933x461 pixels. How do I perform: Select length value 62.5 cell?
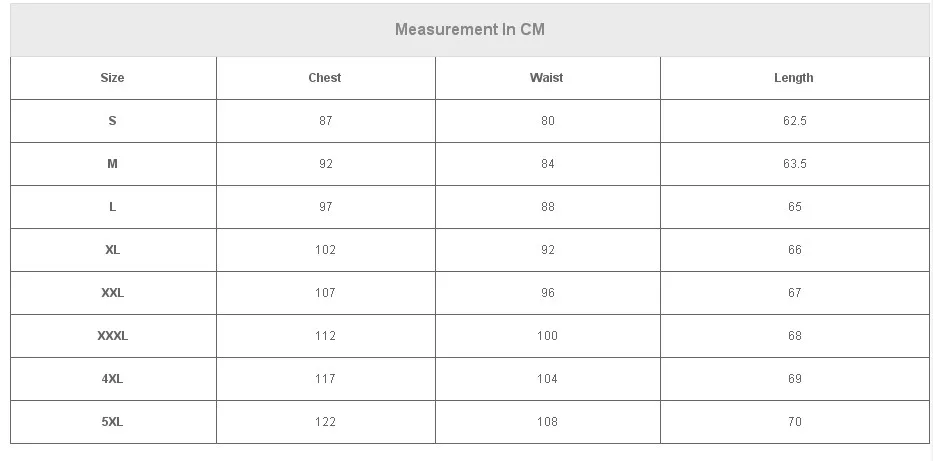[x=794, y=121]
